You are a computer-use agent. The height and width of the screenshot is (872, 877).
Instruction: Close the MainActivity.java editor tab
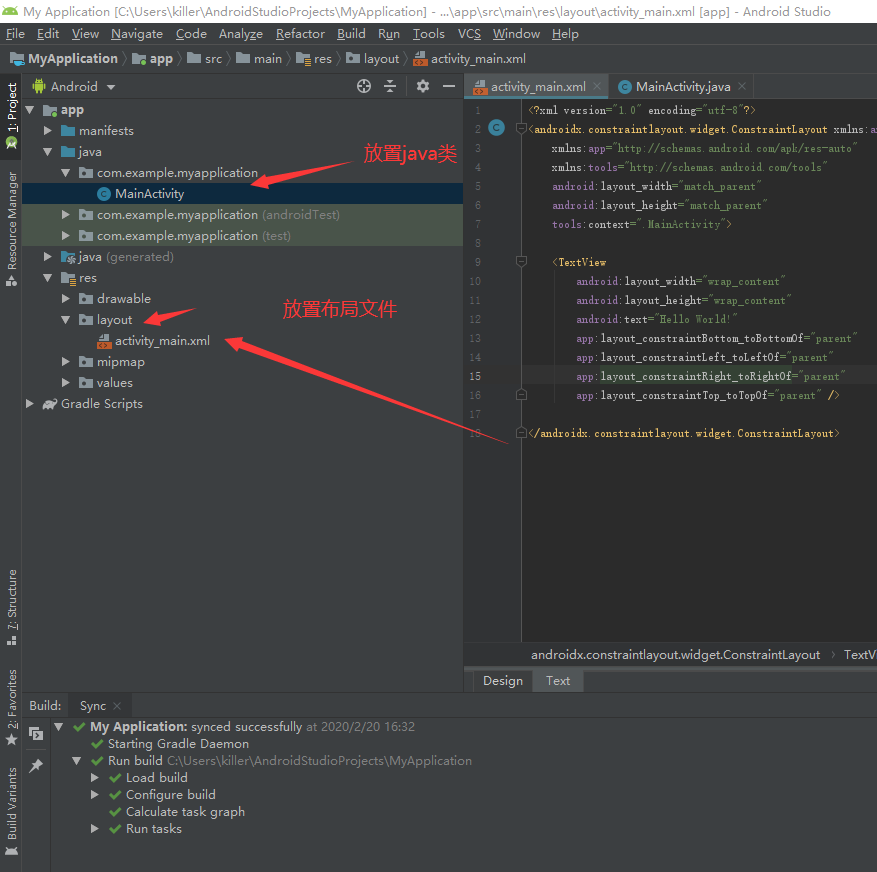coord(742,86)
